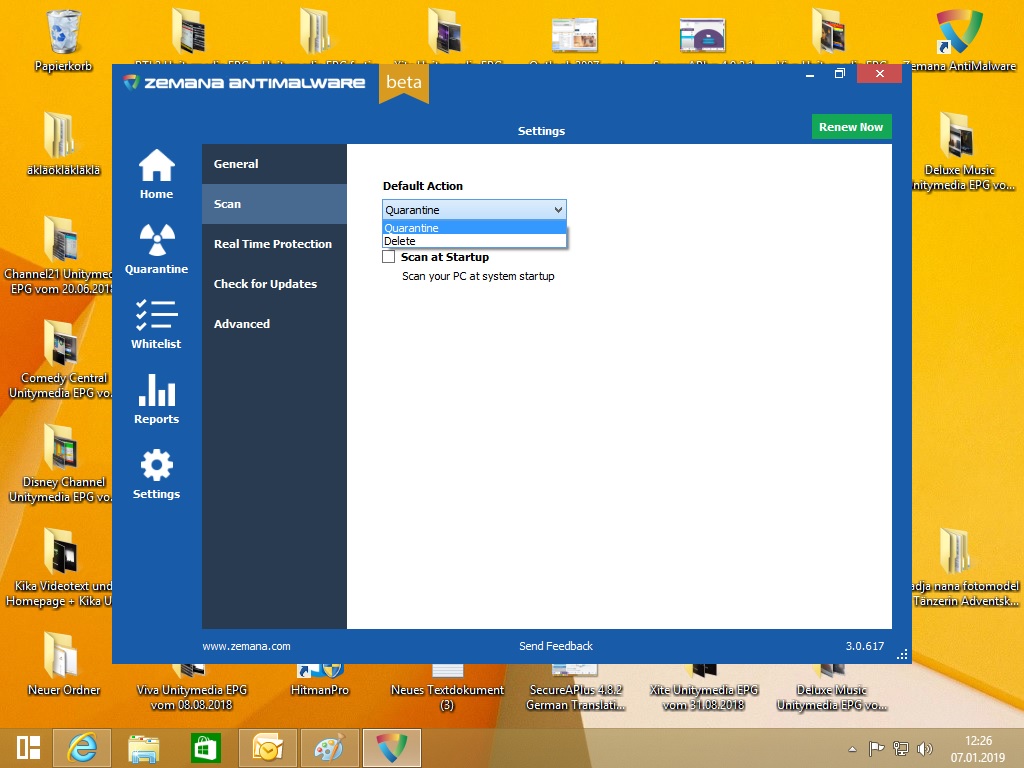The height and width of the screenshot is (768, 1024).
Task: Show hidden tray icons arrow
Action: click(x=852, y=749)
